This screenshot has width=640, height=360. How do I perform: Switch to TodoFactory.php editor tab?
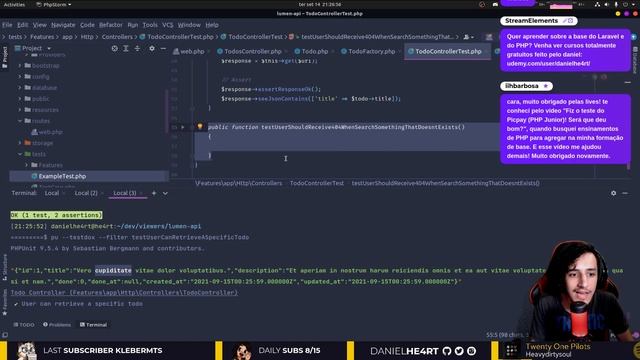tap(368, 51)
